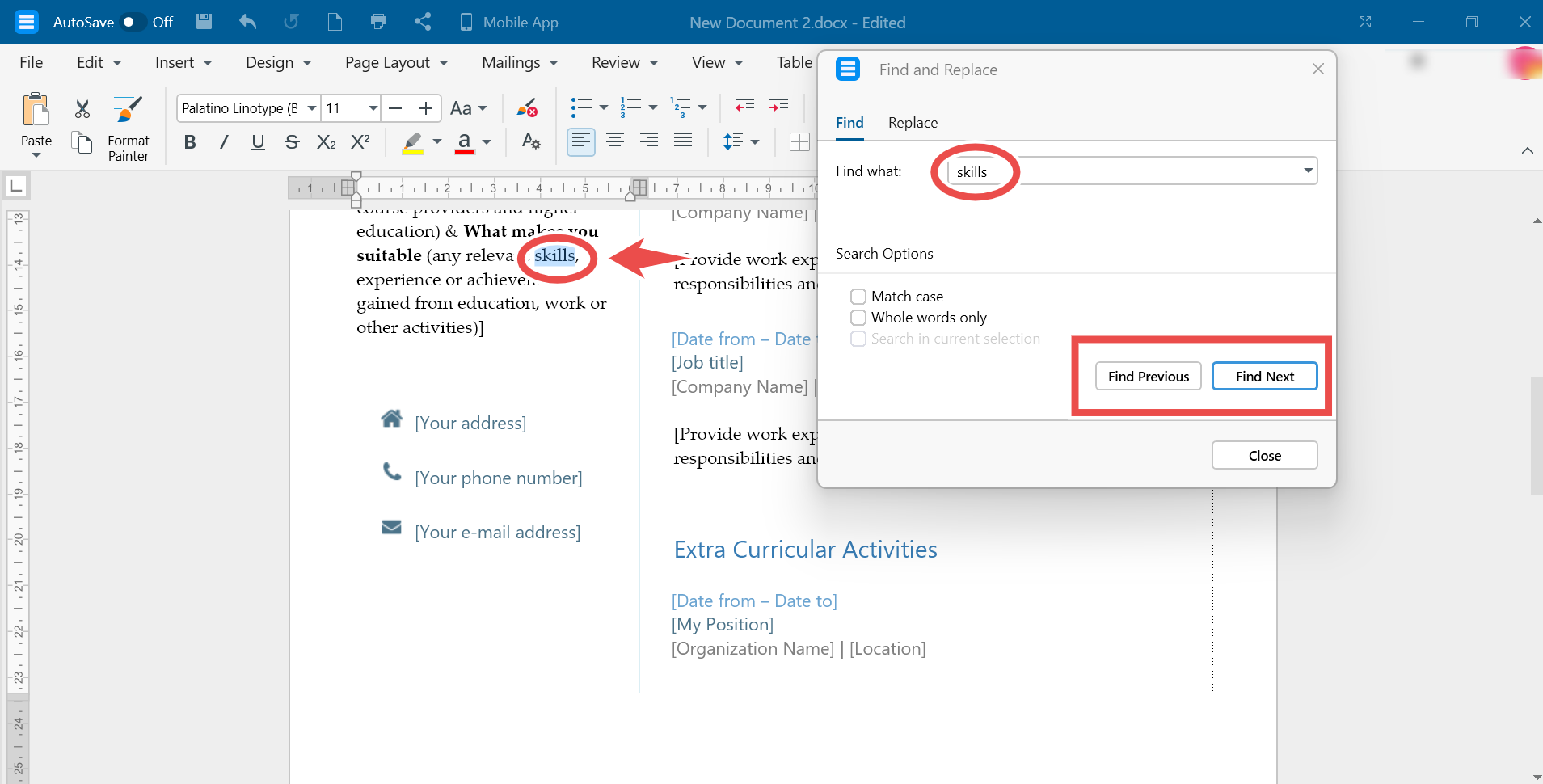The height and width of the screenshot is (784, 1543).
Task: Click the Borders grid icon
Action: [x=799, y=142]
